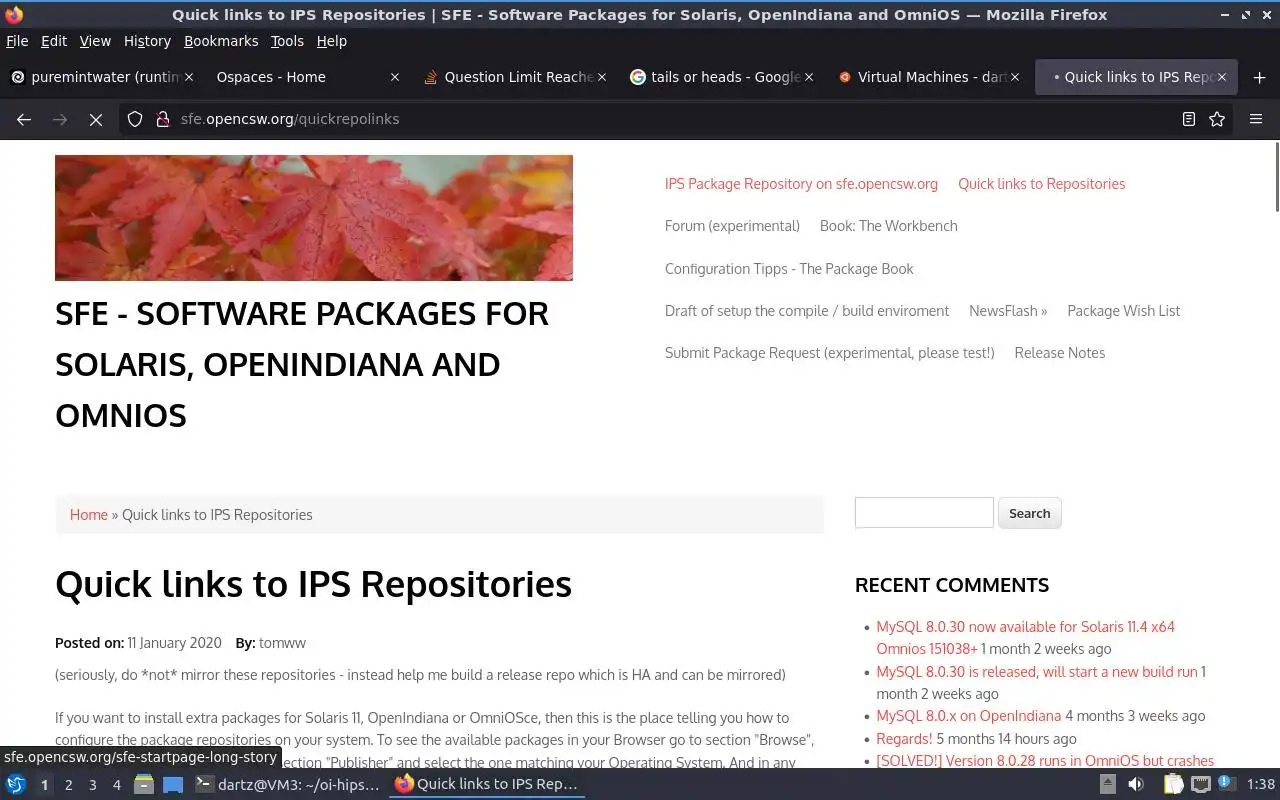Click the padlock site security icon
The image size is (1280, 800).
pos(162,119)
